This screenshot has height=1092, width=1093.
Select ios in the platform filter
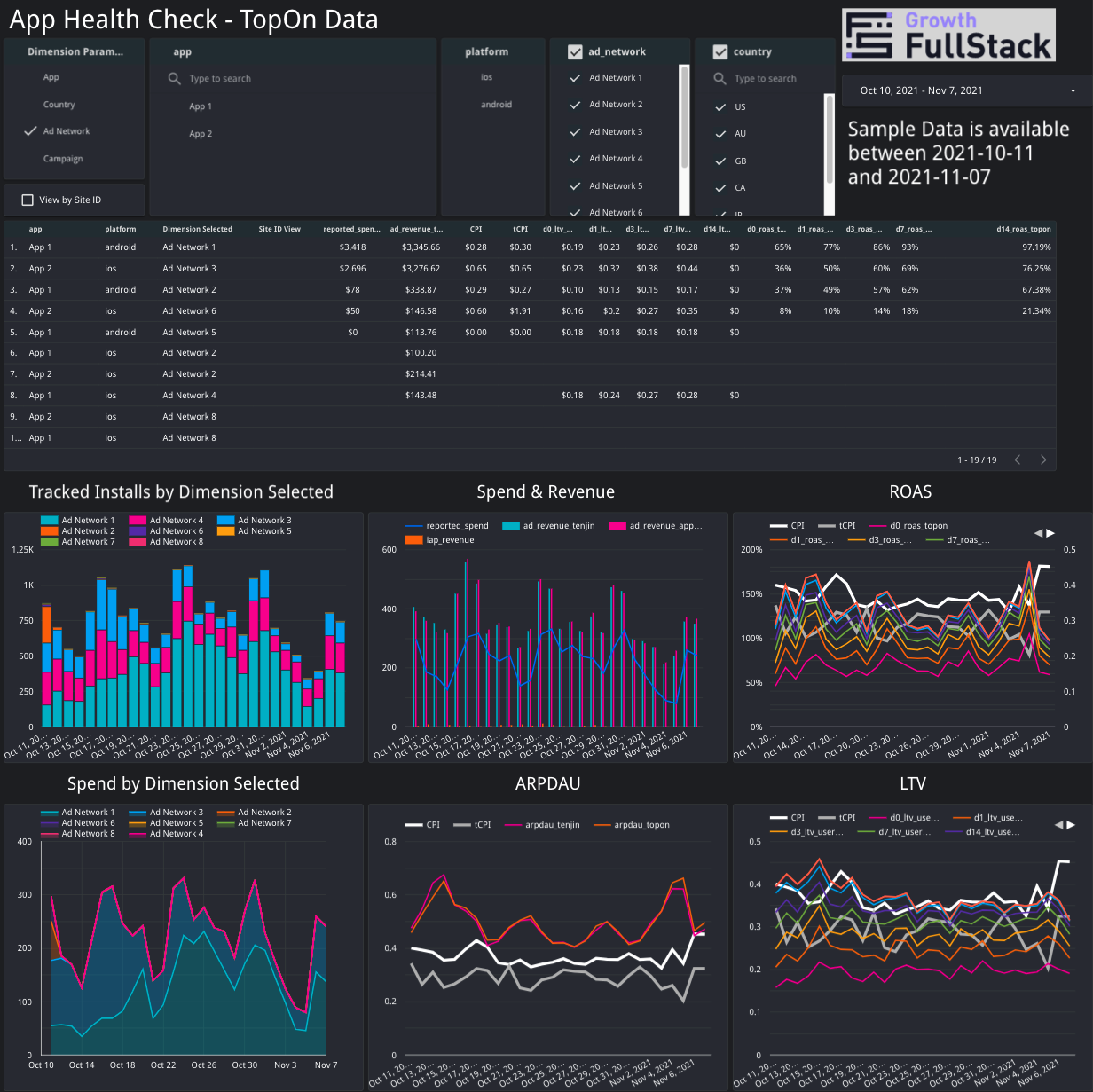(487, 77)
